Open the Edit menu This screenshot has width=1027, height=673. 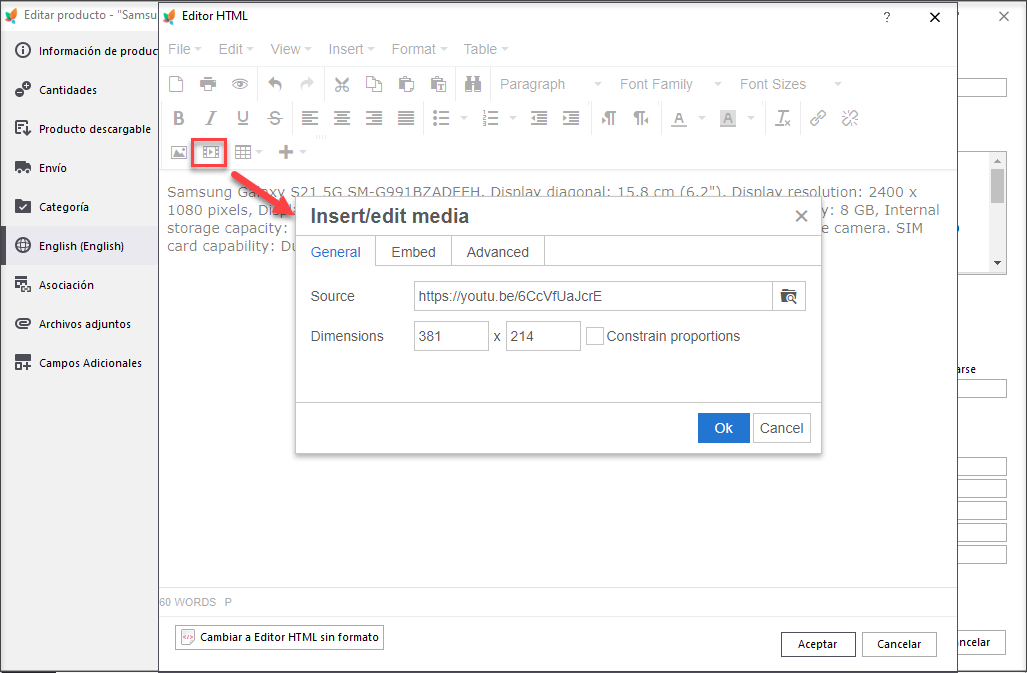point(236,49)
